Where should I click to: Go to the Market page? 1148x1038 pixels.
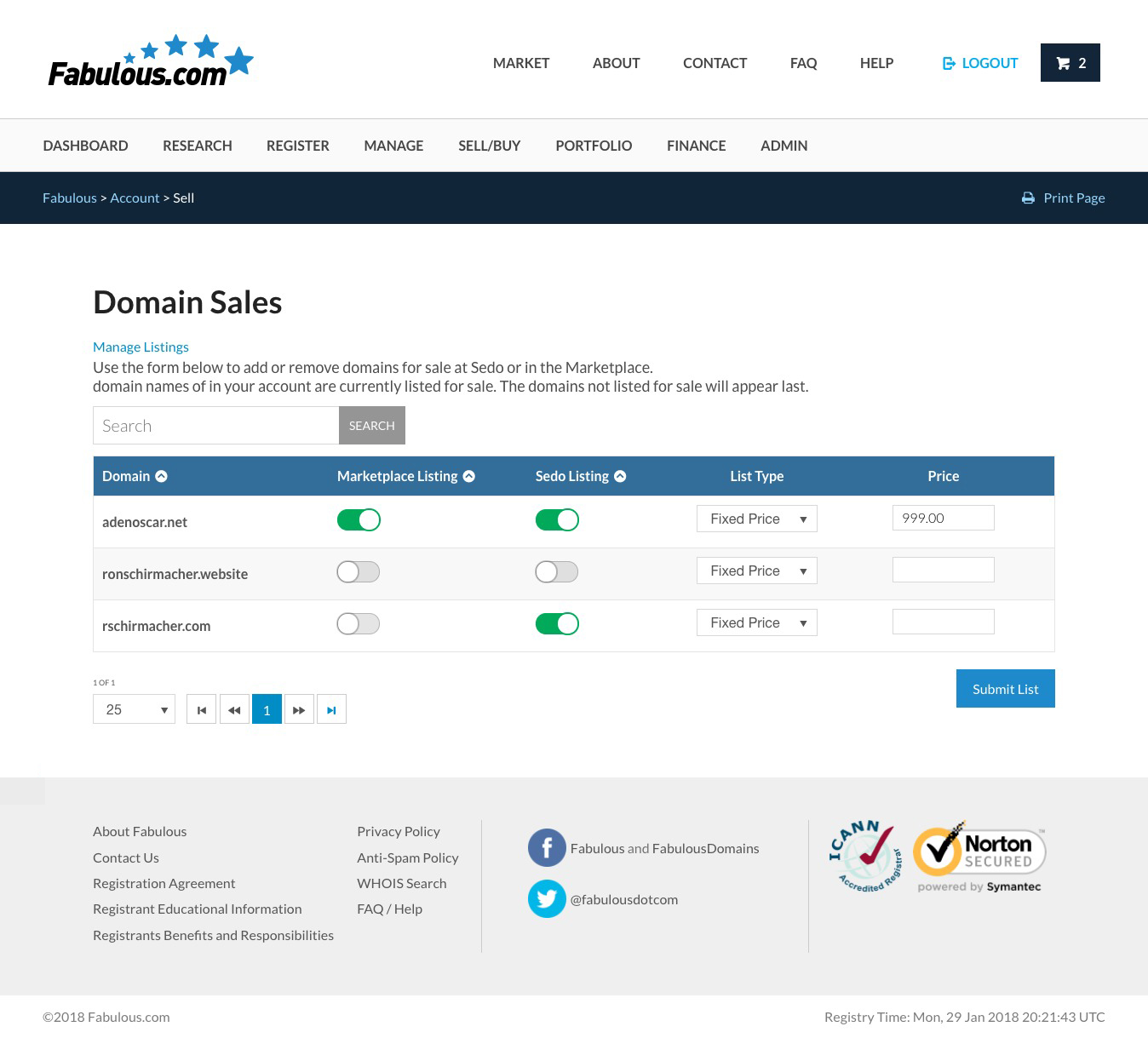click(521, 63)
